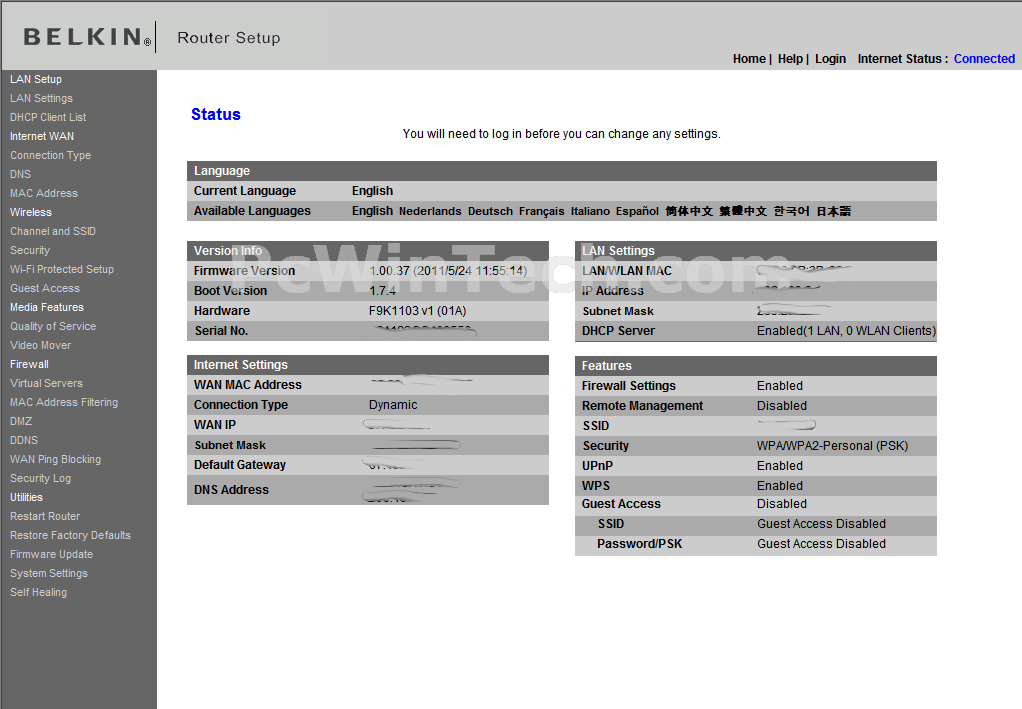Click boot version value 1.7.4
The height and width of the screenshot is (709, 1022).
[383, 291]
